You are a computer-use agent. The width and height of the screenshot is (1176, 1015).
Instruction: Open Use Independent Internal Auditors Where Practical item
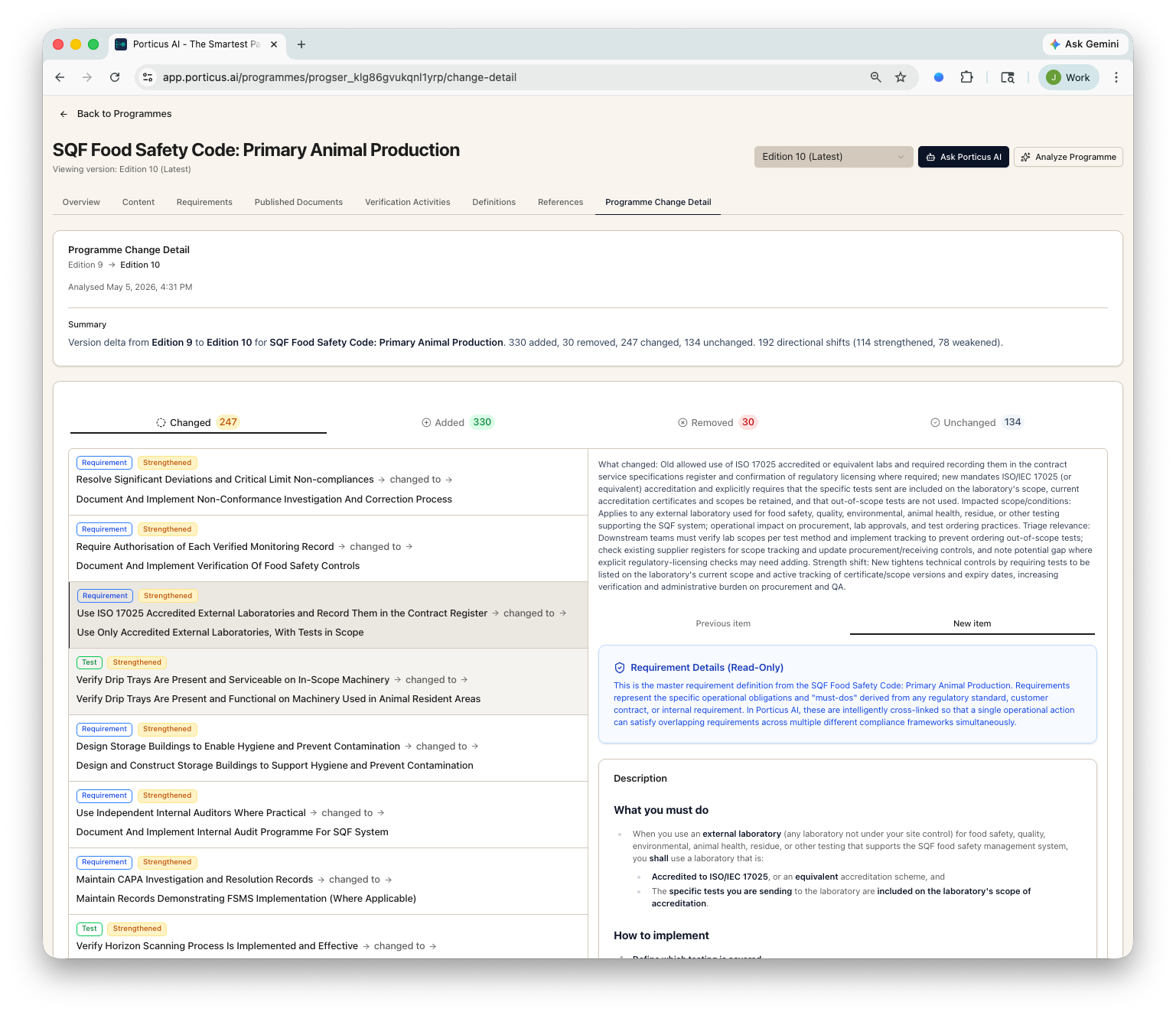(328, 815)
